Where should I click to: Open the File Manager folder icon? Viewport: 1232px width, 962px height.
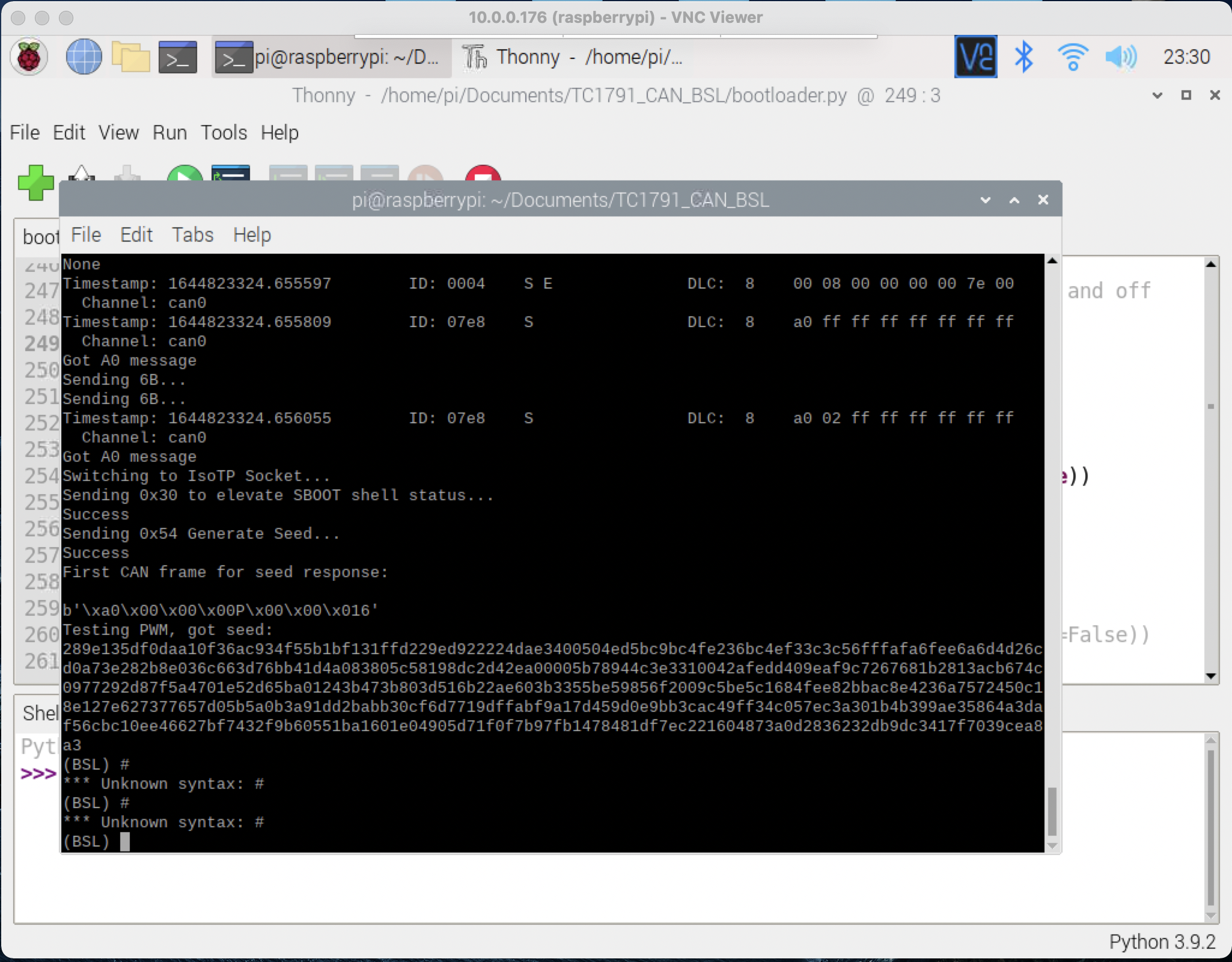[130, 57]
